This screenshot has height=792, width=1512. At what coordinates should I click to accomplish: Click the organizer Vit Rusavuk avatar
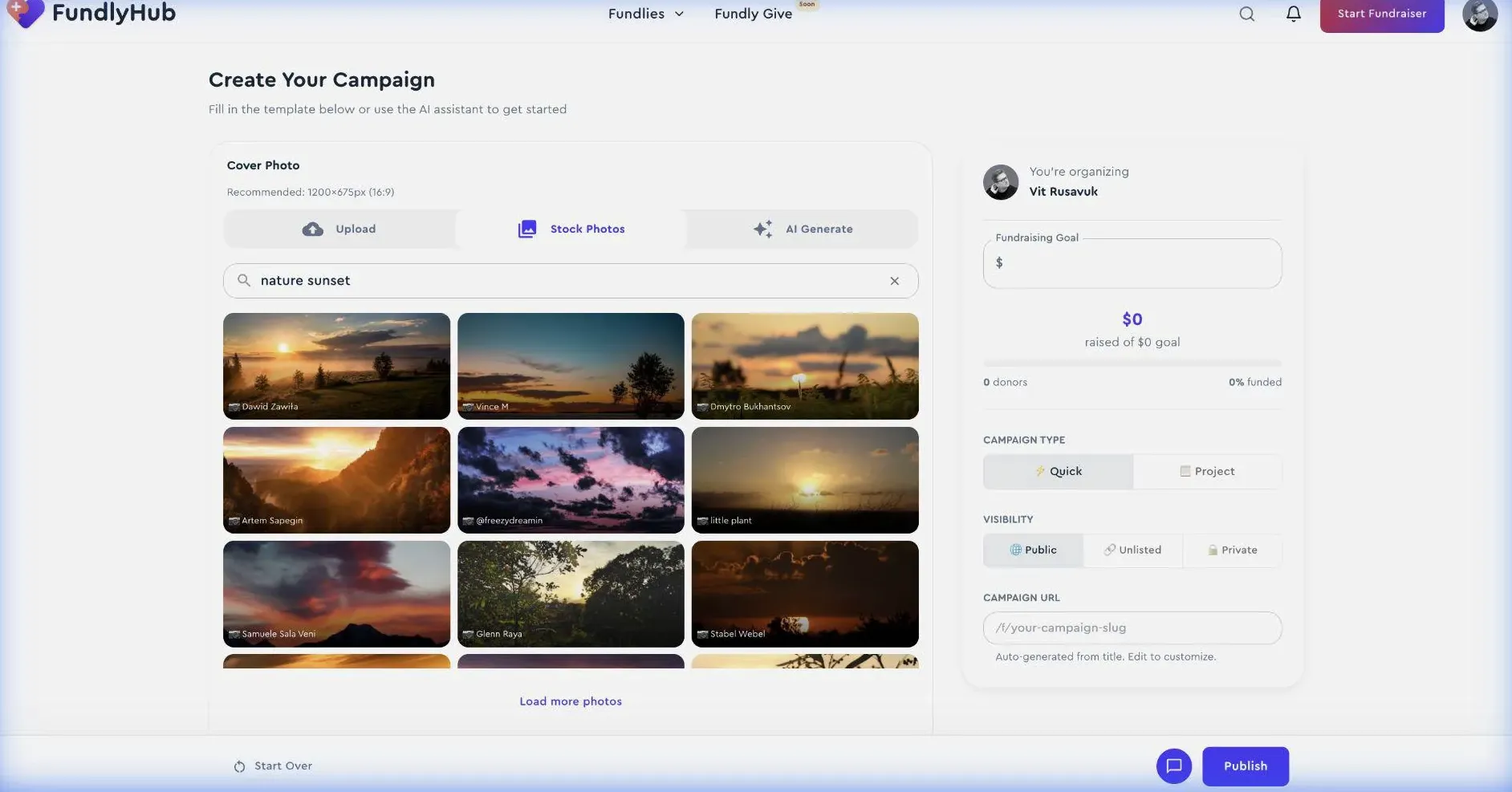[1000, 182]
